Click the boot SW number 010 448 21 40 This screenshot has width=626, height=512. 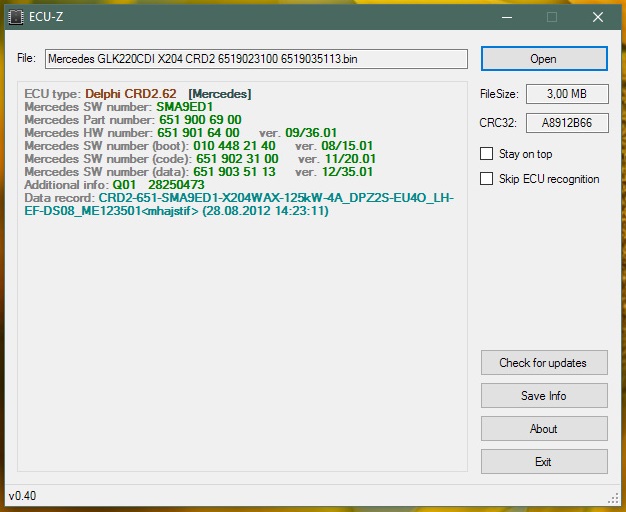(x=234, y=146)
